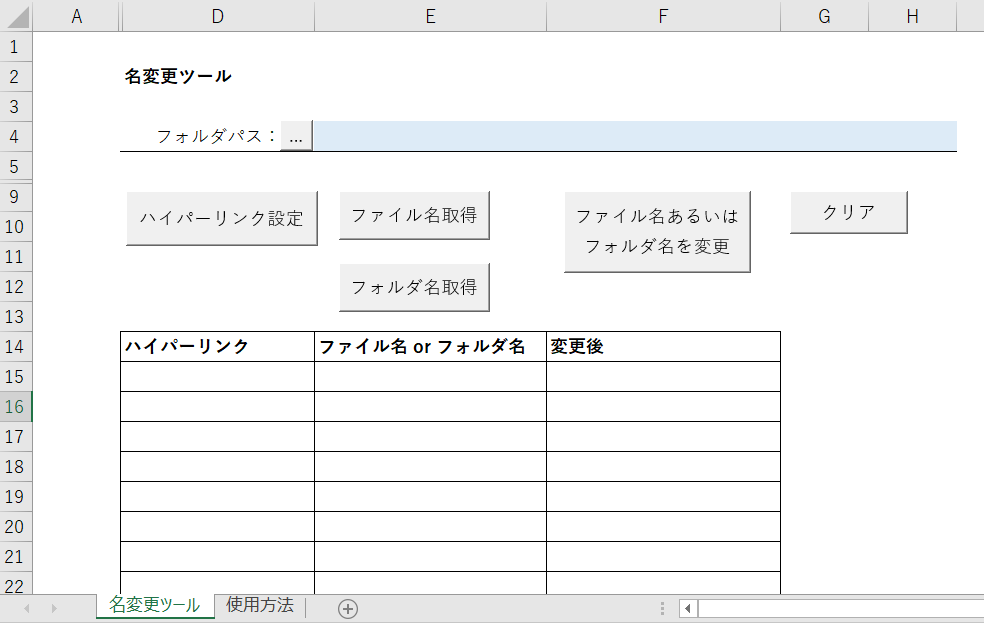Click the blue folder path input field
Viewport: 984px width, 623px height.
pos(635,136)
